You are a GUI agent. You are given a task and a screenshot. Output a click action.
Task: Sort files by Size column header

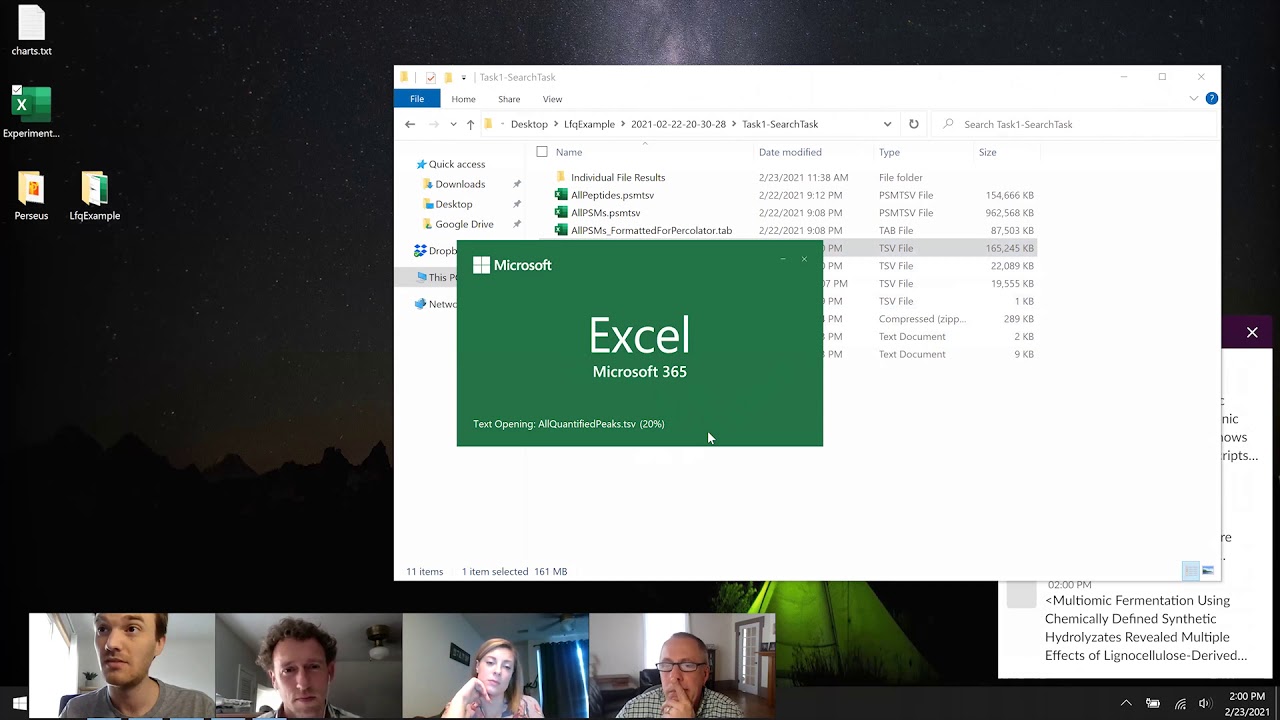tap(987, 152)
